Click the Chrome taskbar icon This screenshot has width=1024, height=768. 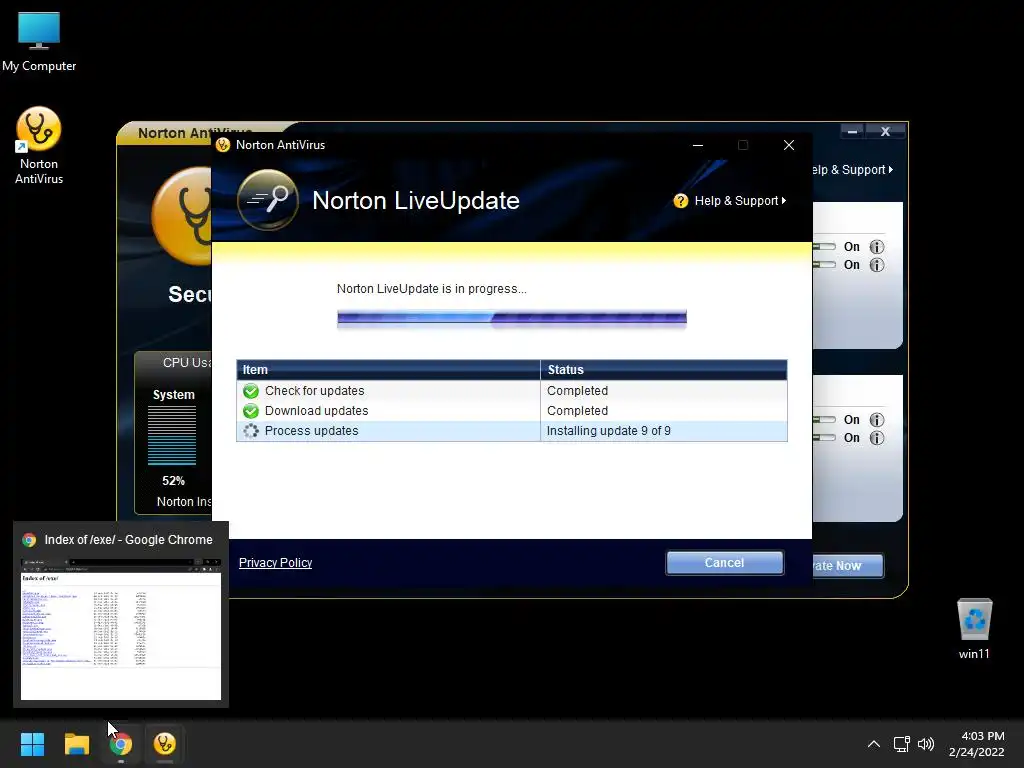(x=120, y=744)
